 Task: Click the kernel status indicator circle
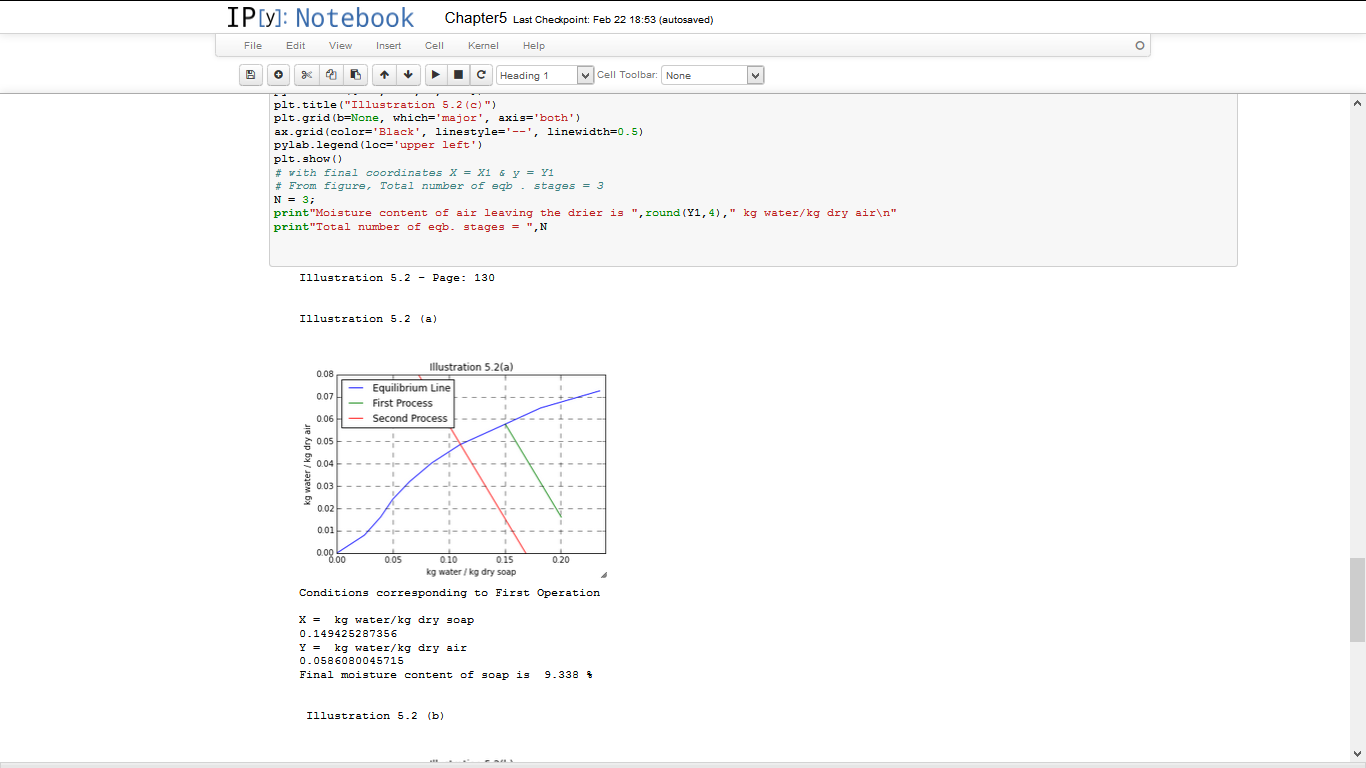1139,46
